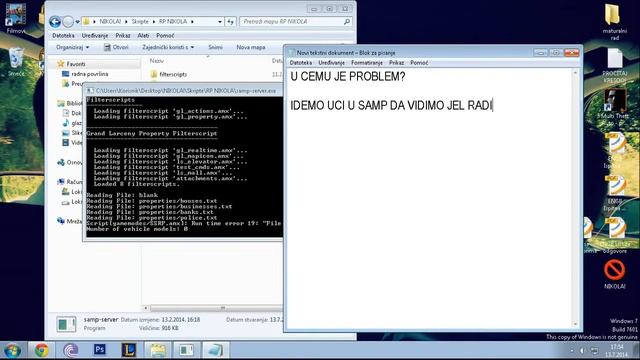Open Uređivanje menu in Notepad
Image resolution: width=640 pixels, height=360 pixels.
point(331,63)
